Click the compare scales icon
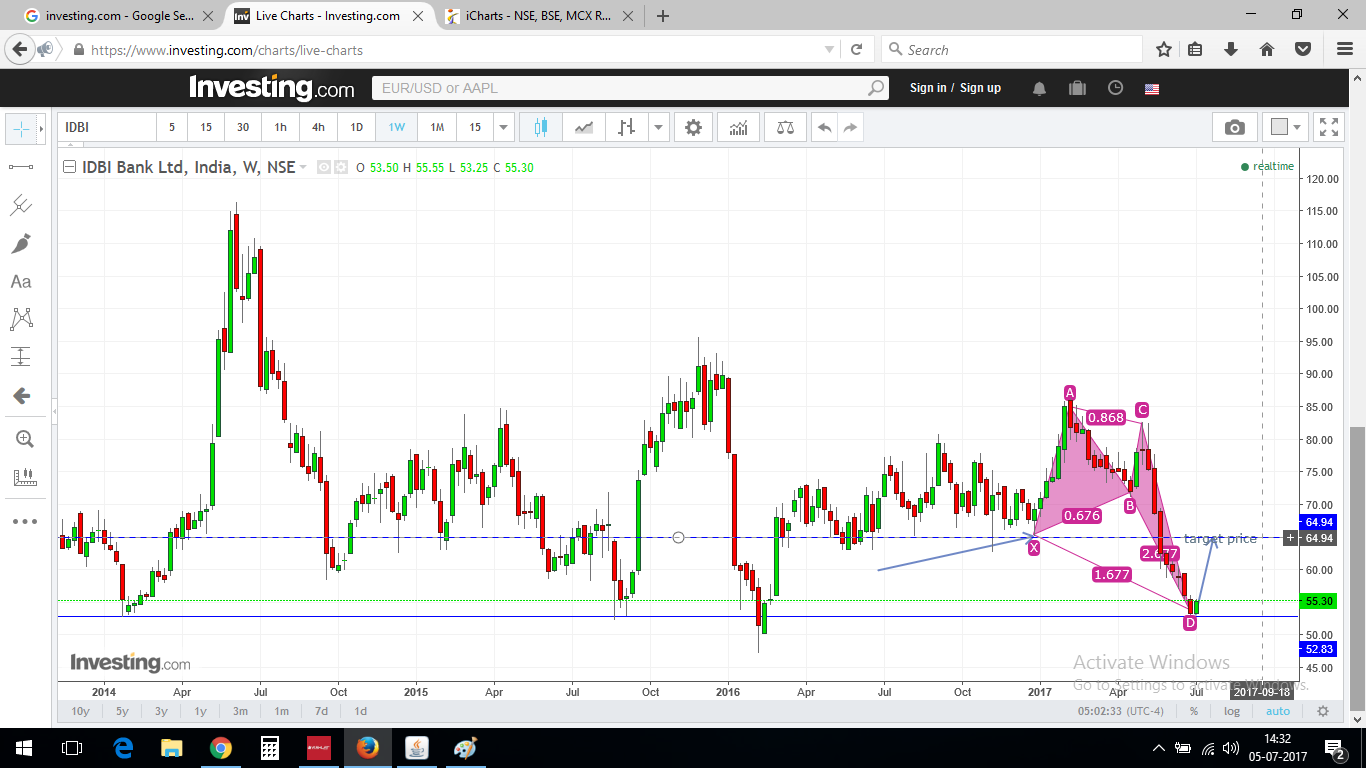Screen dimensions: 1366x768 (x=784, y=127)
